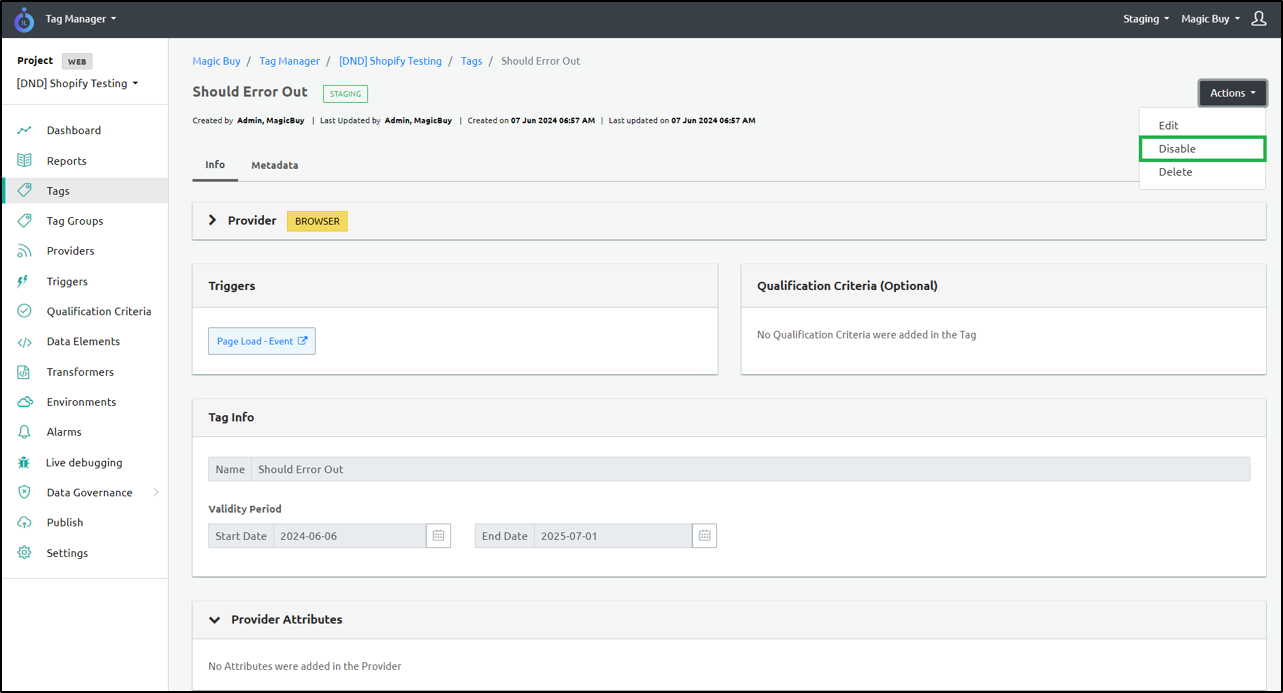This screenshot has height=693, width=1283.
Task: Open the Staging environment dropdown
Action: coord(1146,19)
